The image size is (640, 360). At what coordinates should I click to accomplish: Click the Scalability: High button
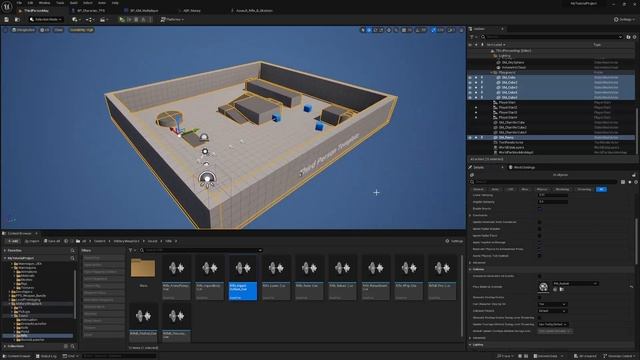click(x=81, y=30)
